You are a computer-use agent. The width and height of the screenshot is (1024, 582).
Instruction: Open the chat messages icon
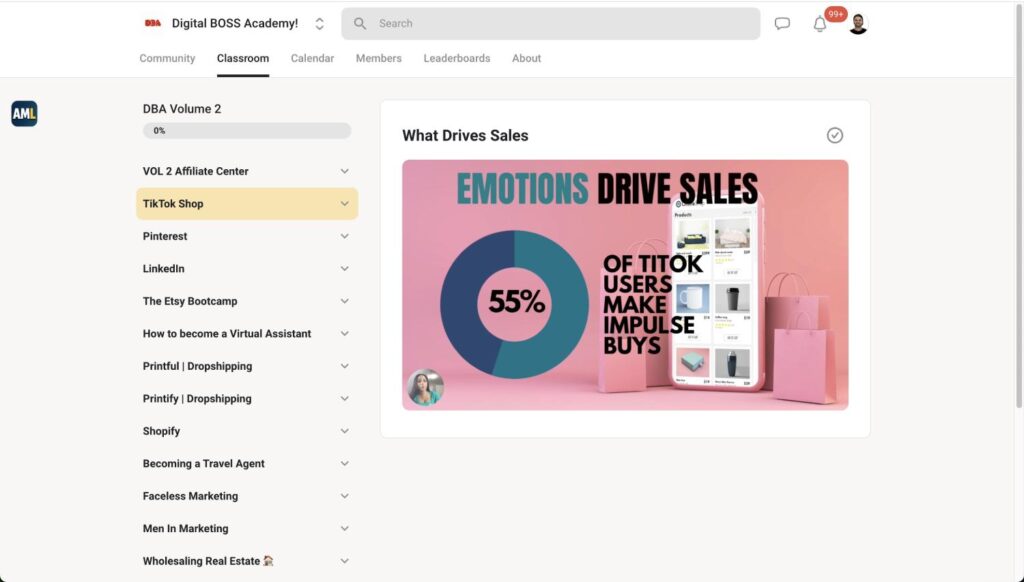[782, 24]
